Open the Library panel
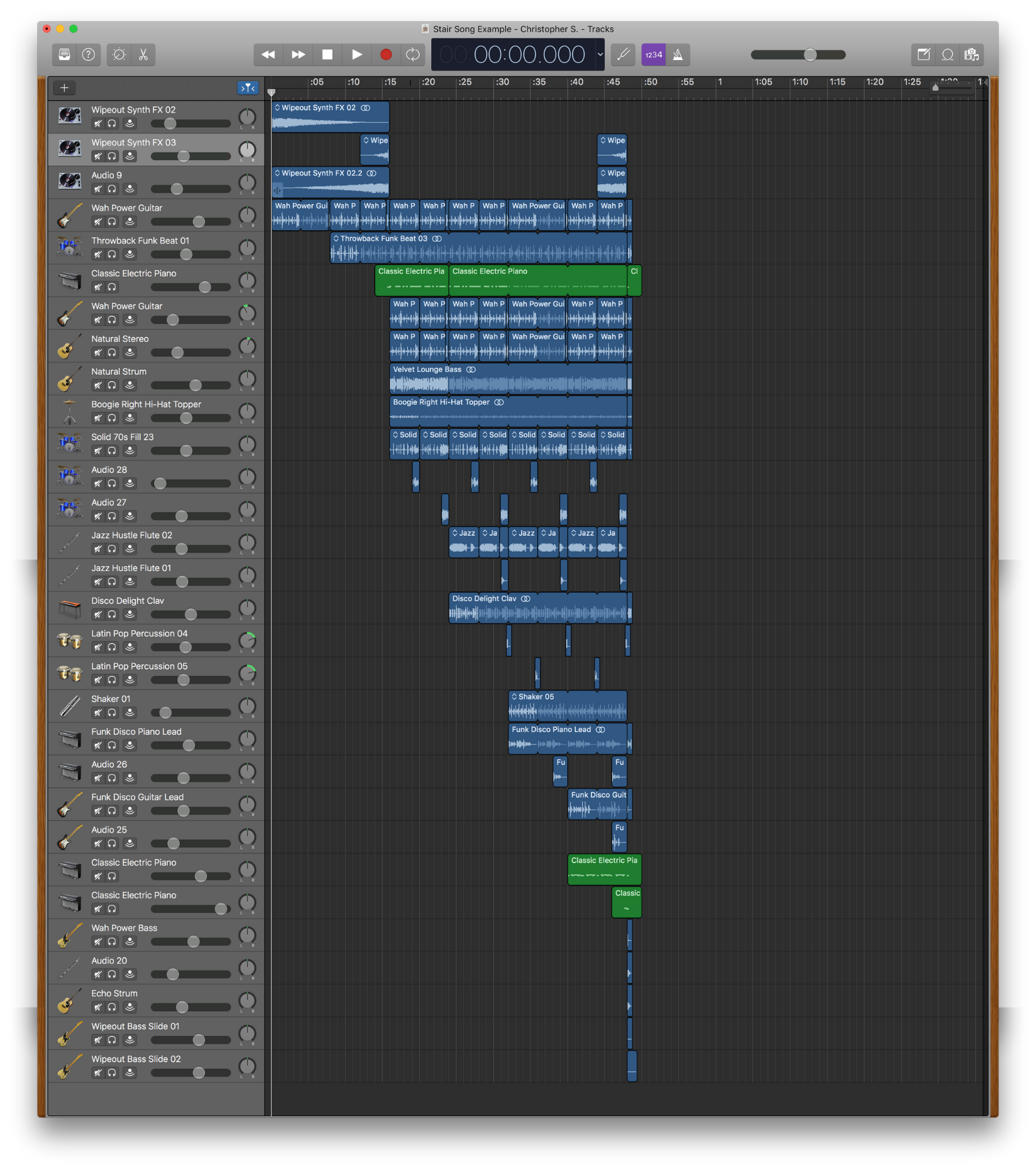The image size is (1036, 1166). pos(64,55)
